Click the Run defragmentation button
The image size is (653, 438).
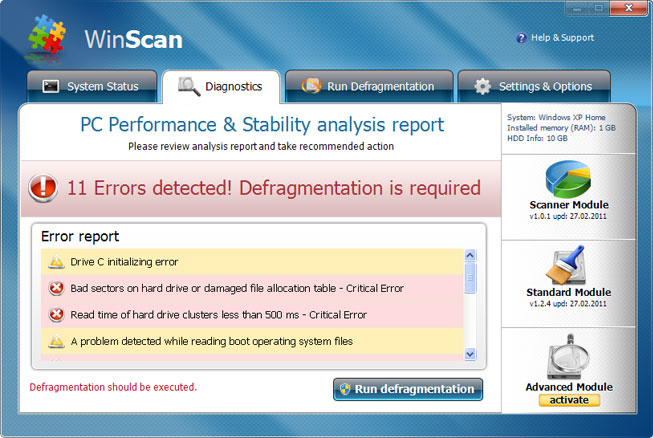pyautogui.click(x=408, y=389)
